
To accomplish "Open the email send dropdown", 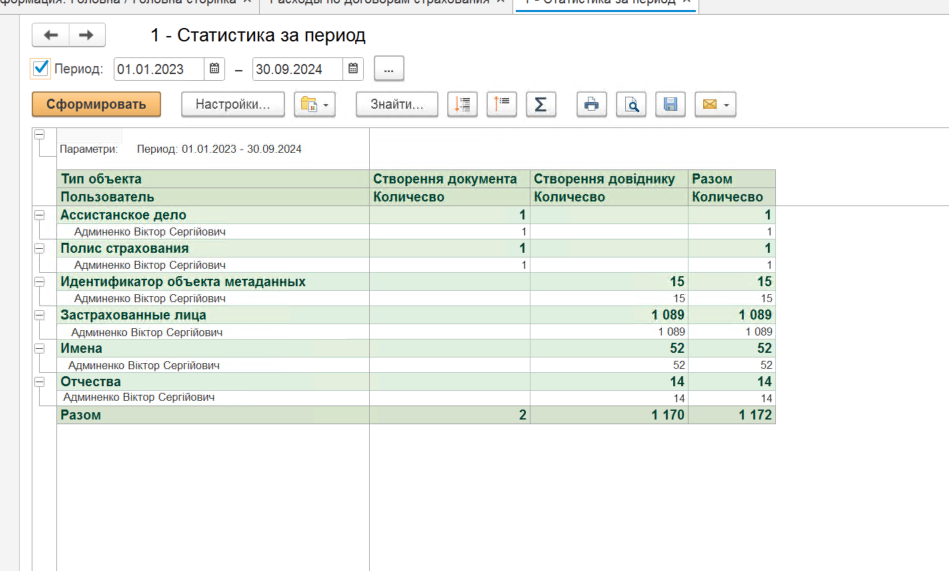I will (715, 104).
